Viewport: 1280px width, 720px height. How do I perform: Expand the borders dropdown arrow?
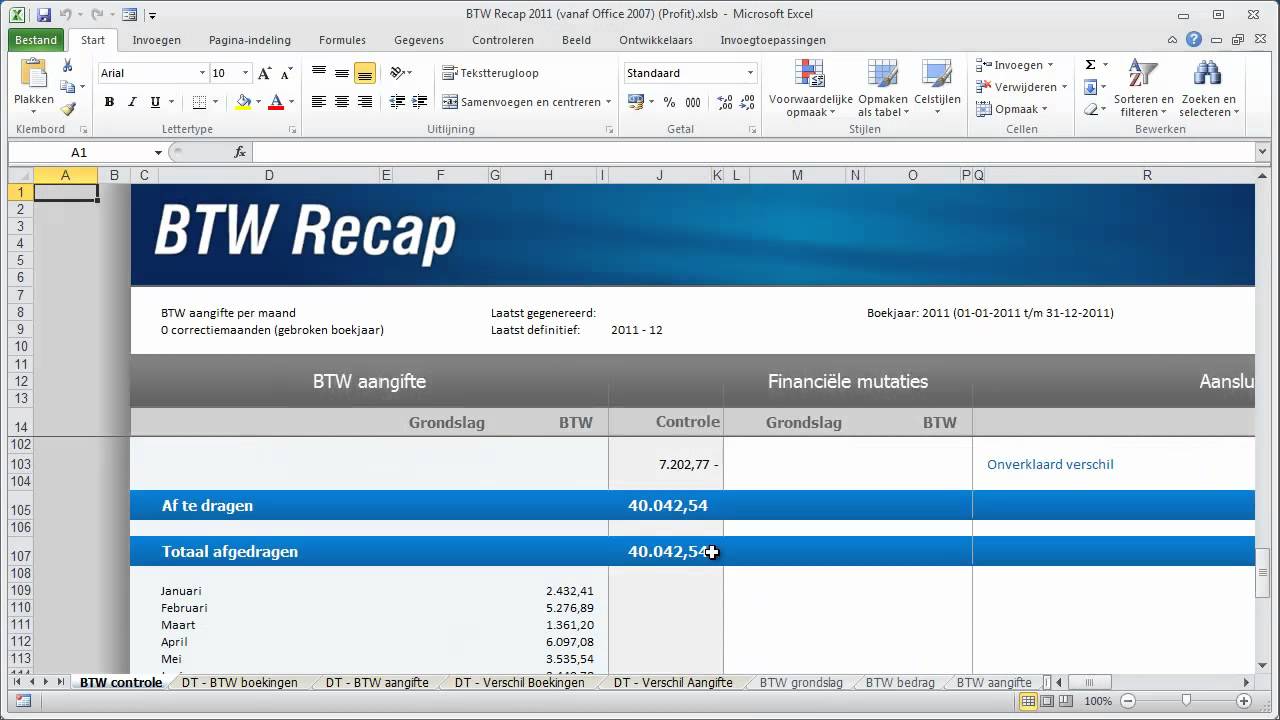pos(217,102)
